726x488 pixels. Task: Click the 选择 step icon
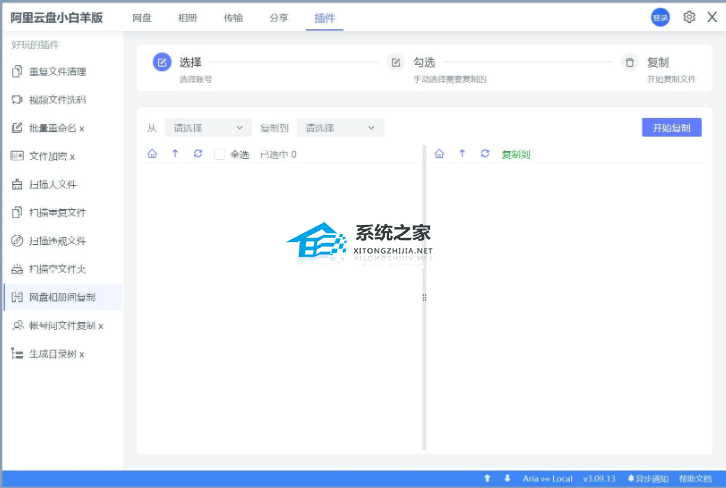point(162,62)
